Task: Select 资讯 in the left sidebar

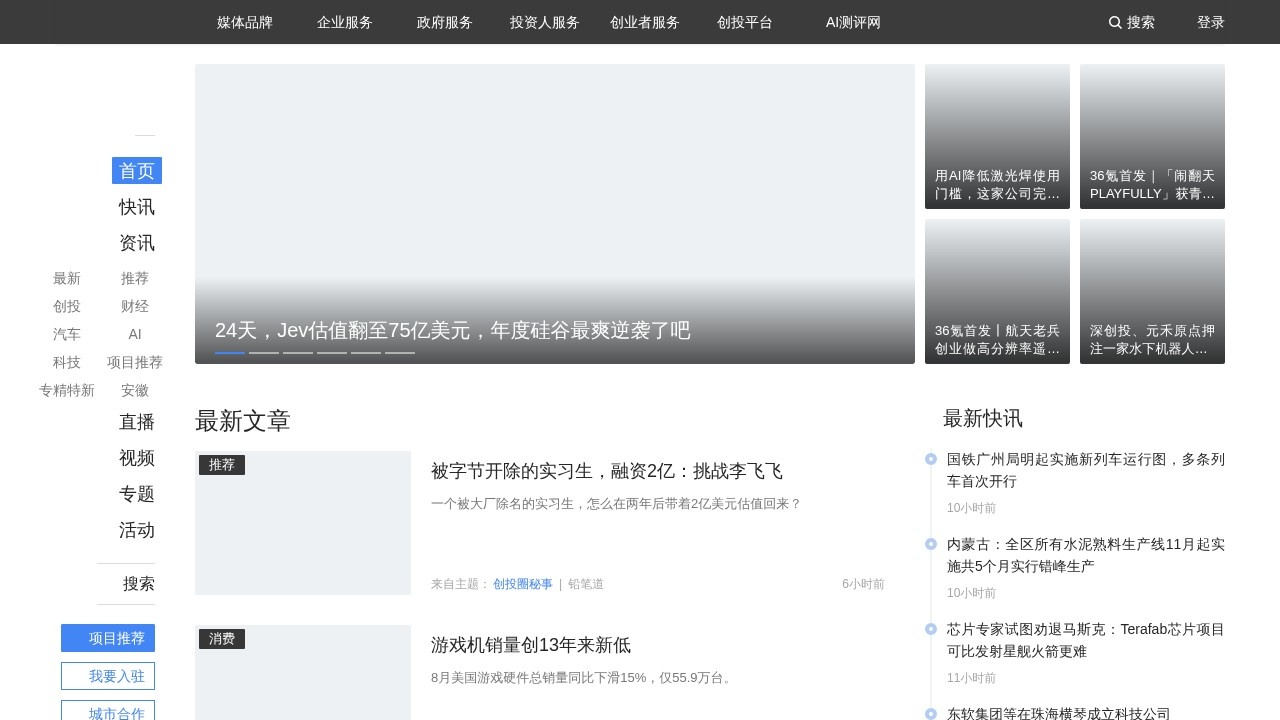Action: tap(137, 243)
